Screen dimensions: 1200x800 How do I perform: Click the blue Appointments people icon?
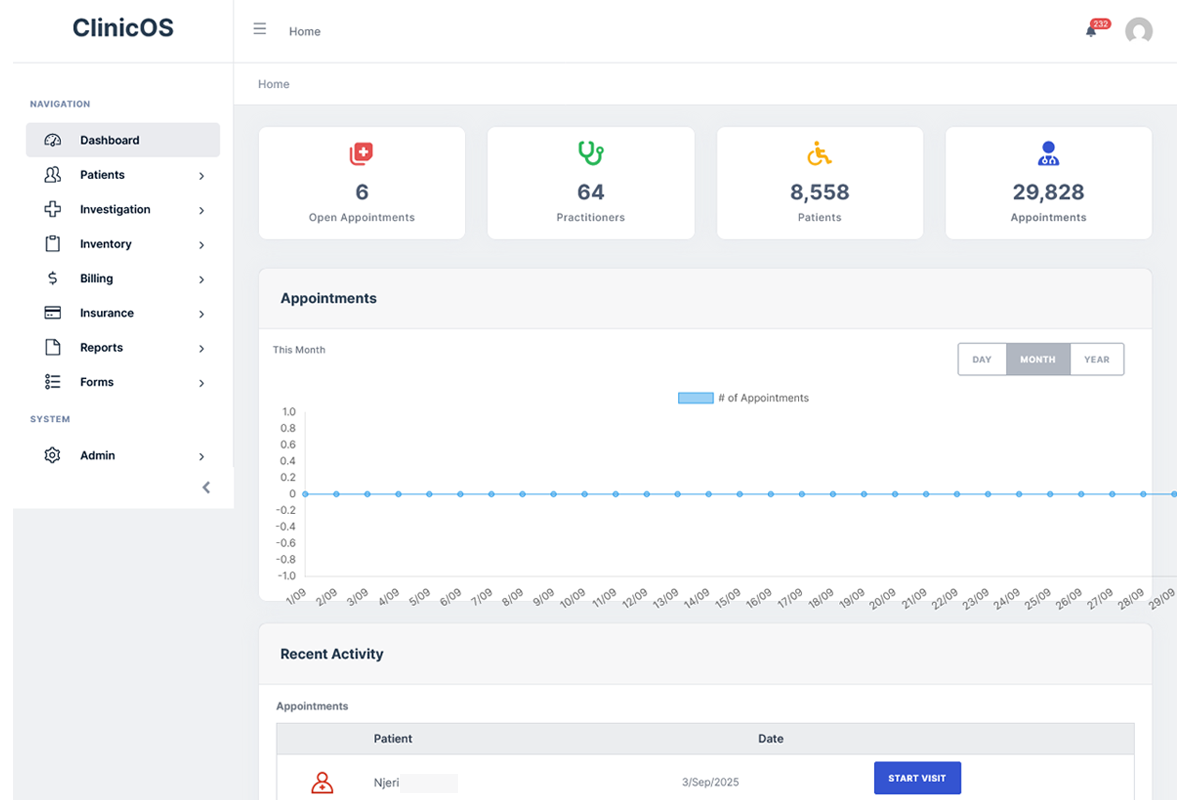point(1048,153)
